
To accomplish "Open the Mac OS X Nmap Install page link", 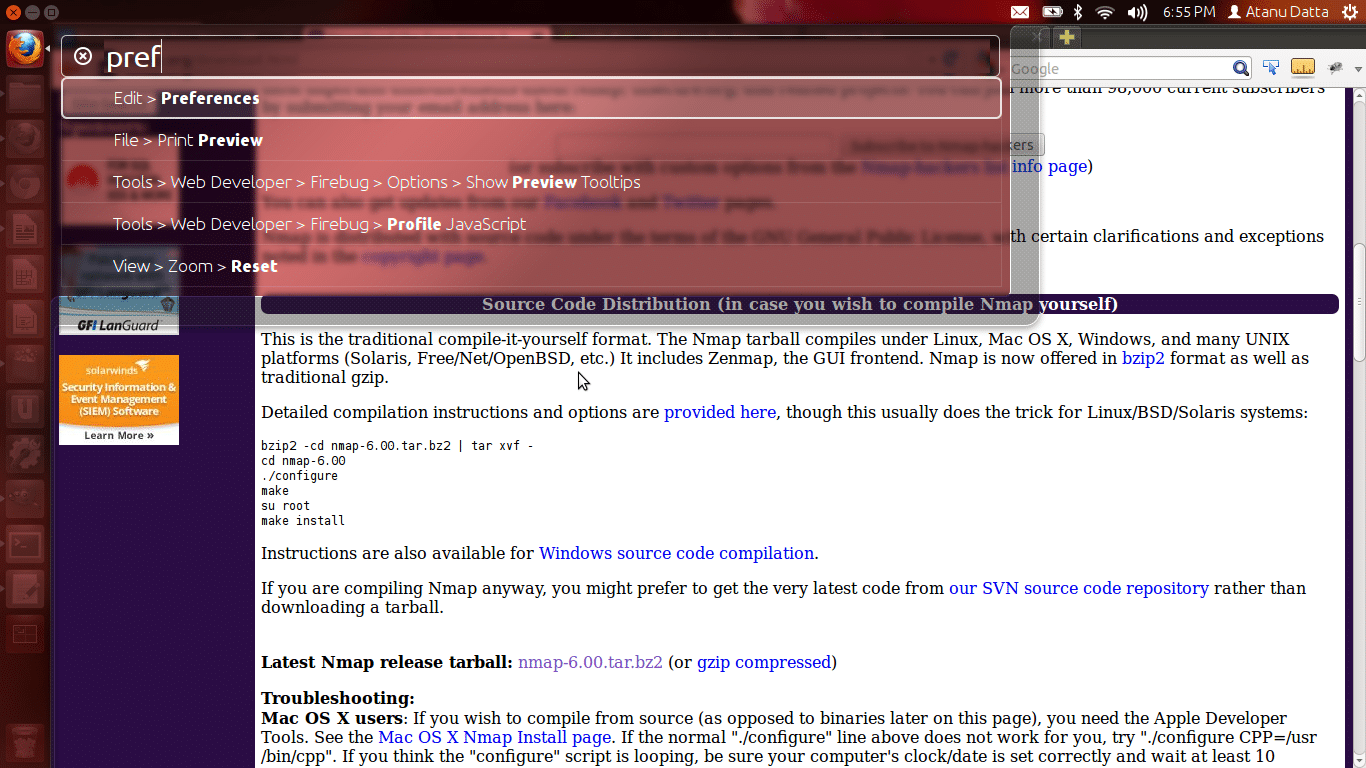I will [x=494, y=737].
